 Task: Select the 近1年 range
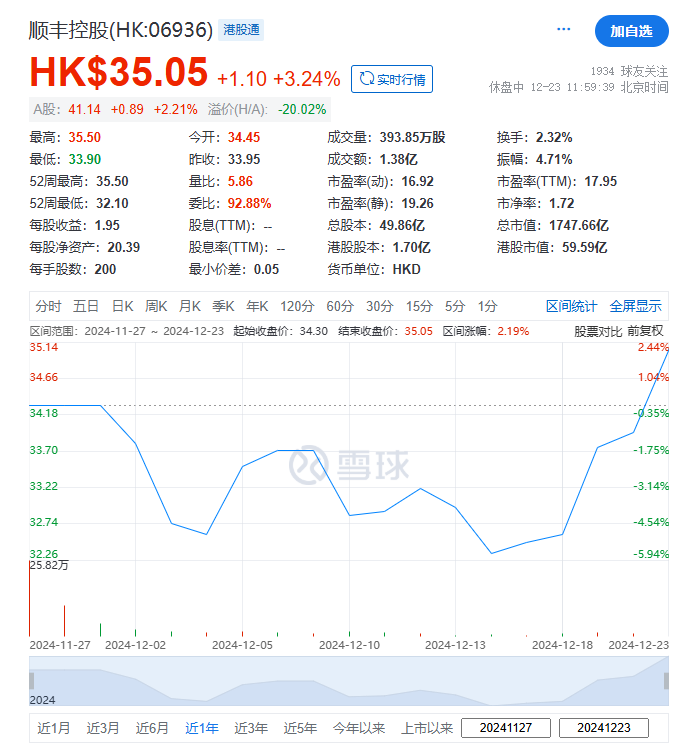coord(201,728)
